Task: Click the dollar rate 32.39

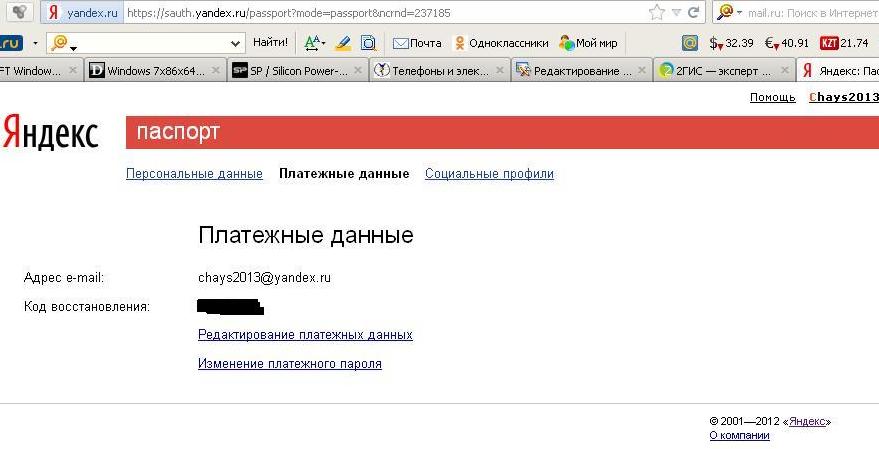Action: [731, 43]
